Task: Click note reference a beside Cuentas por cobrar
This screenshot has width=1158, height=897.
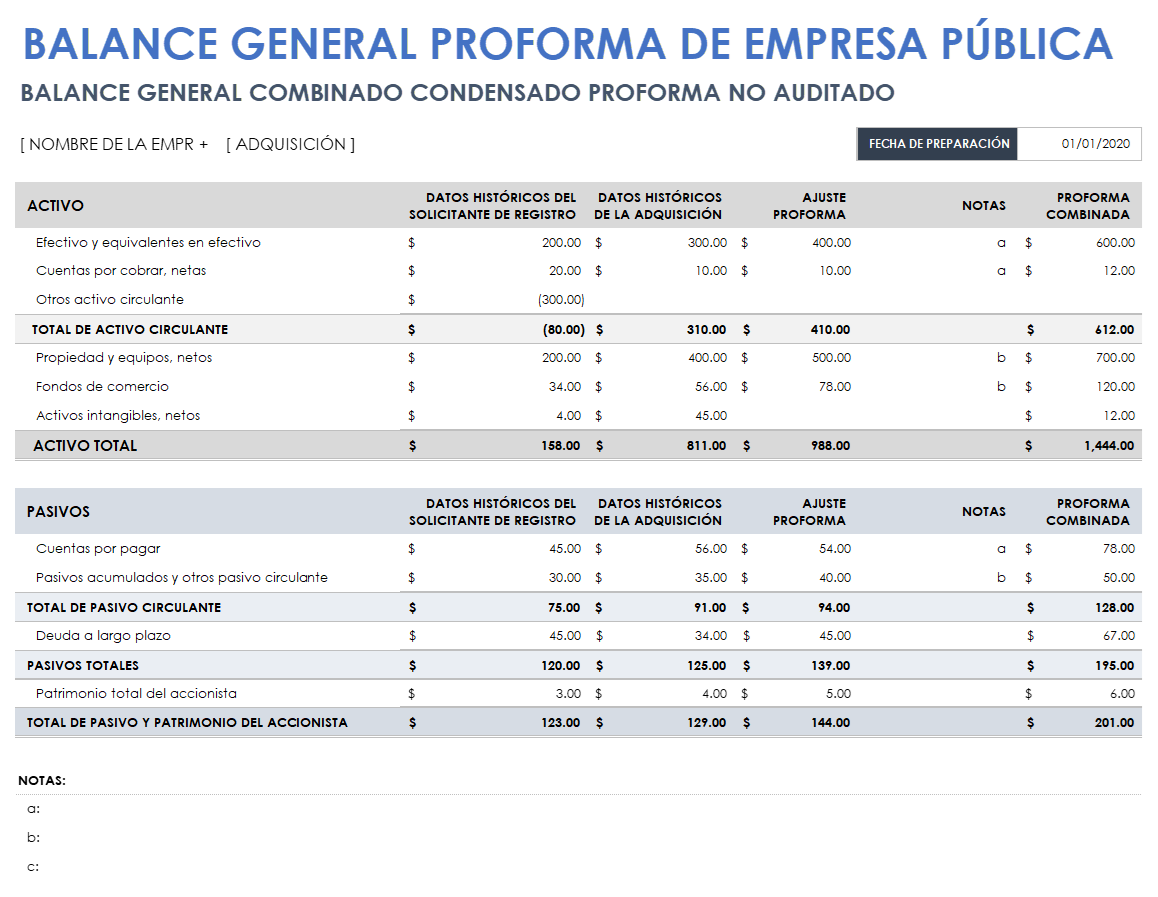Action: [1001, 270]
